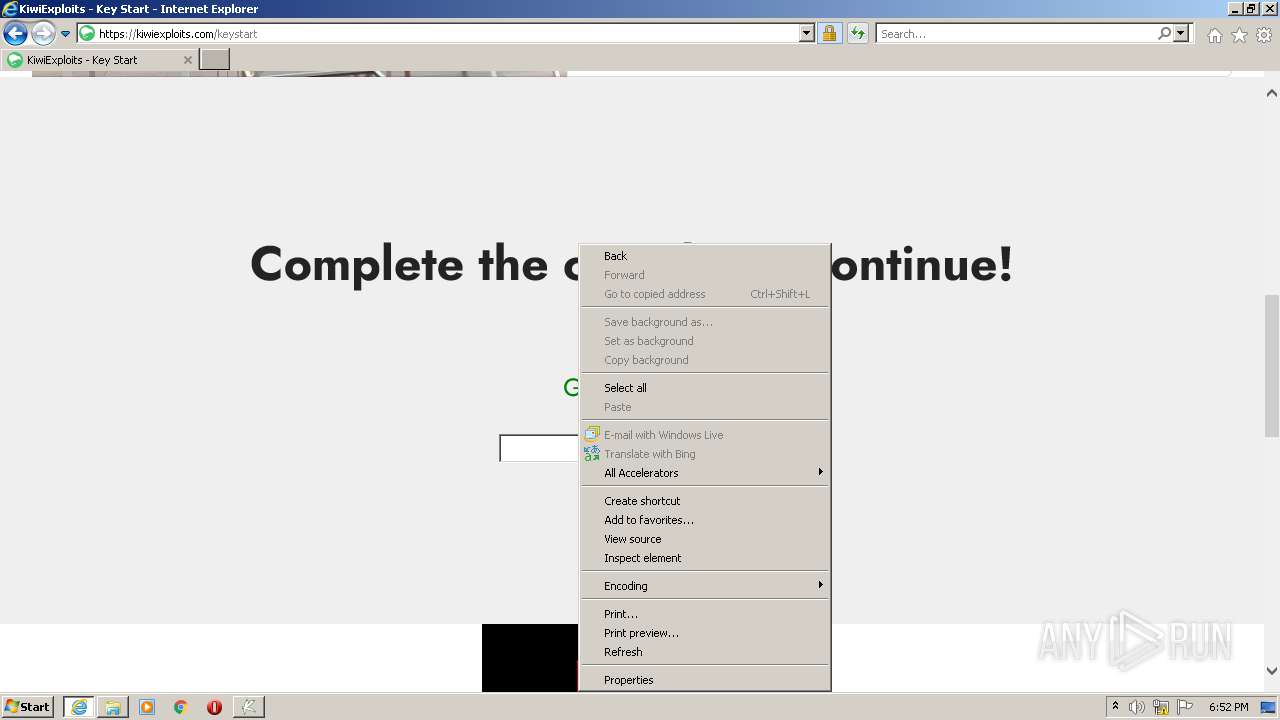Screen dimensions: 1280x720
Task: Choose Create shortcut in context menu
Action: point(705,501)
